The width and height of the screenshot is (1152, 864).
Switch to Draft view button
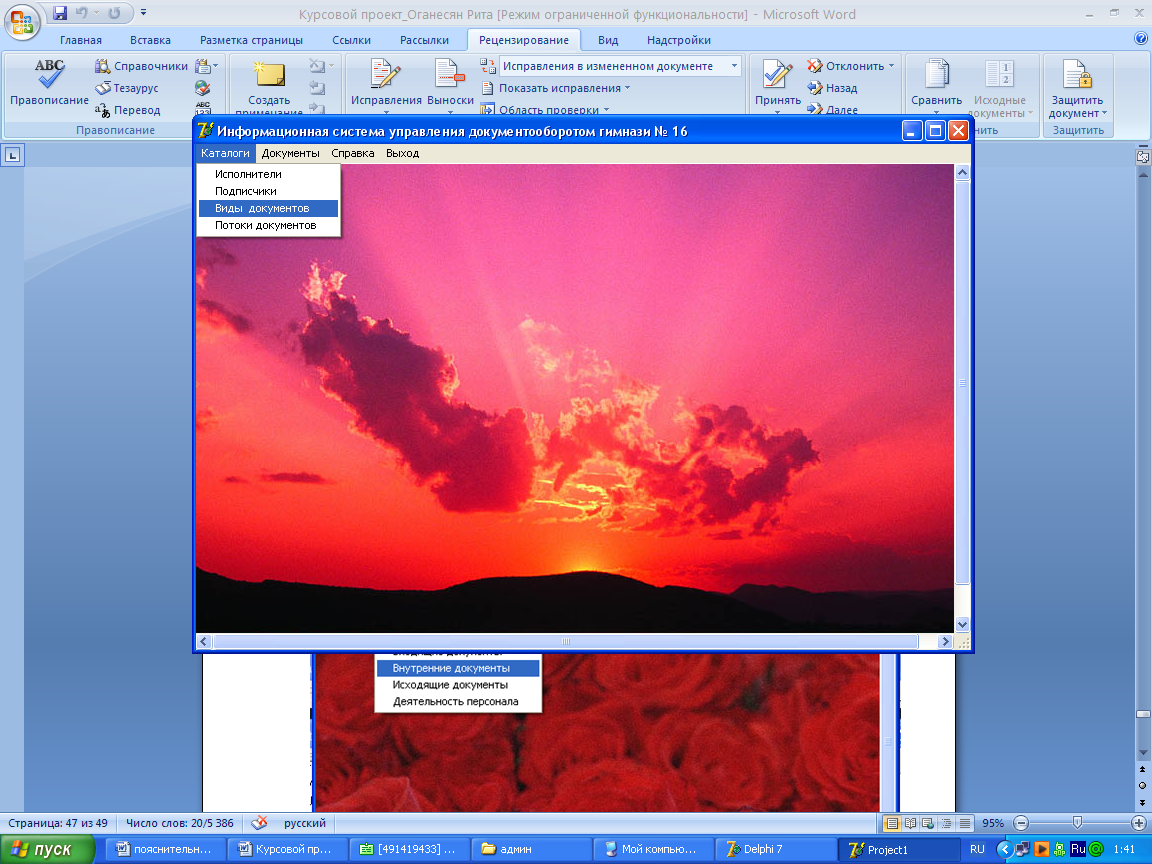coord(965,824)
